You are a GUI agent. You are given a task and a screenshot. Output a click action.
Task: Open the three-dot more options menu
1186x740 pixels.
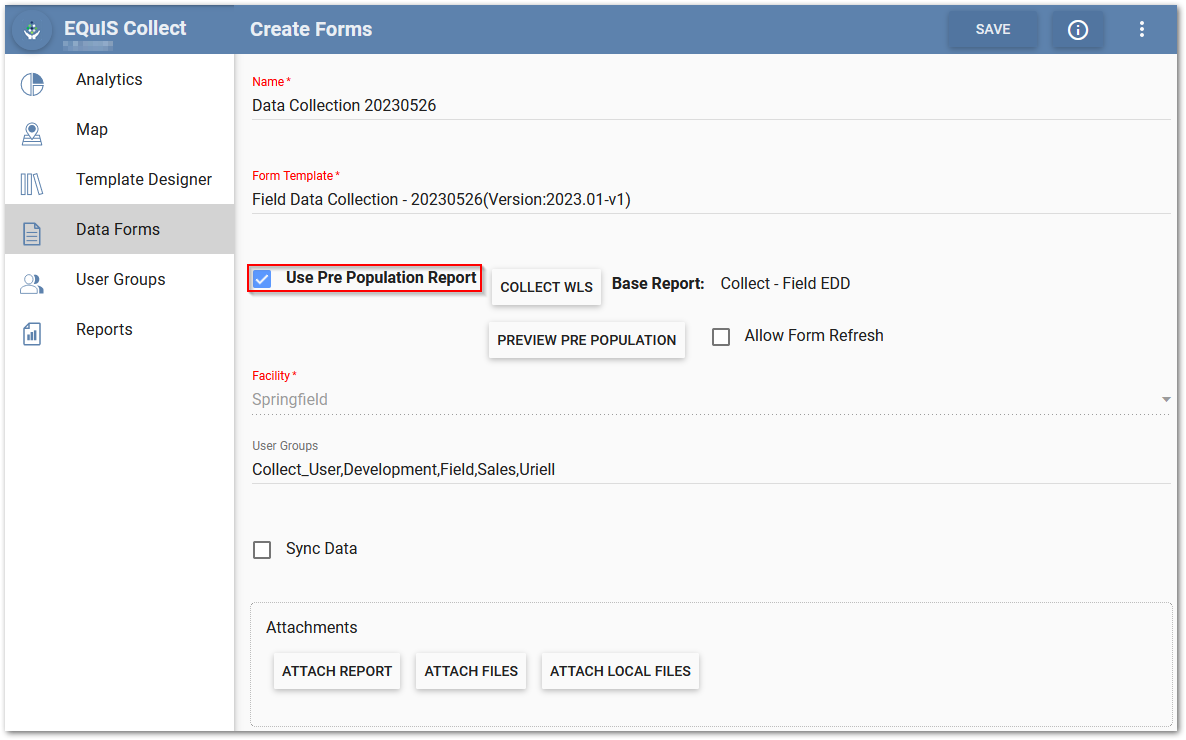1142,30
